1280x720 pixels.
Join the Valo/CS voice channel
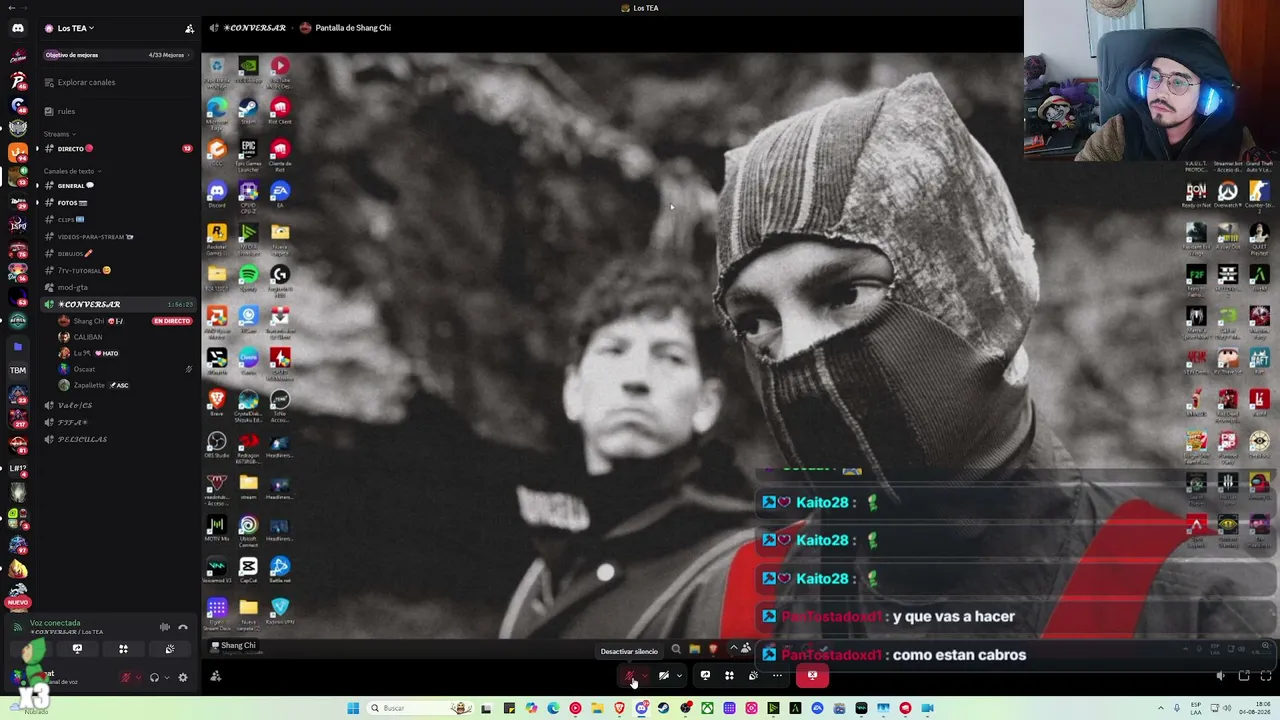[117, 406]
